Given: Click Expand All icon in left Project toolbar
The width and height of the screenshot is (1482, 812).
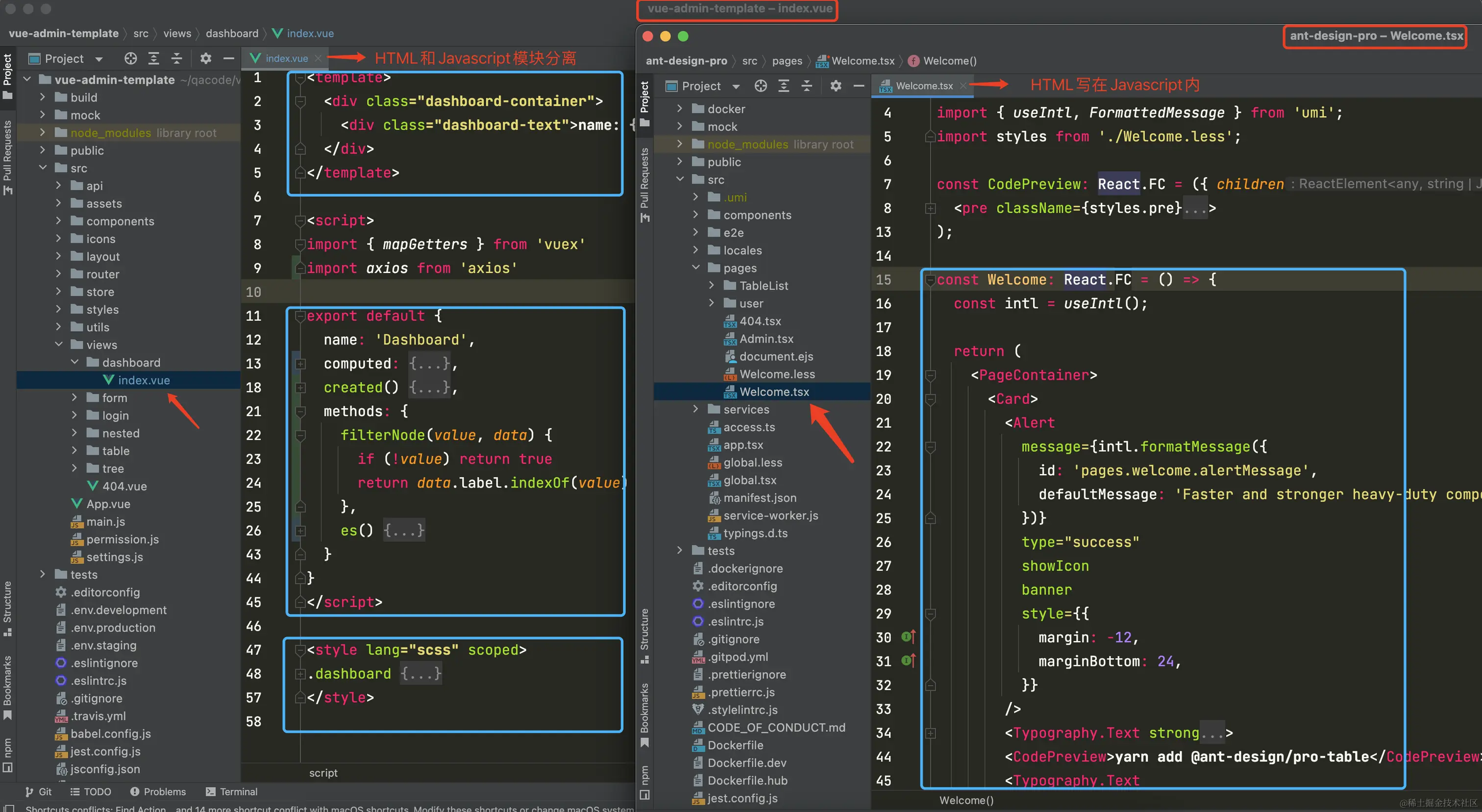Looking at the screenshot, I should coord(153,58).
